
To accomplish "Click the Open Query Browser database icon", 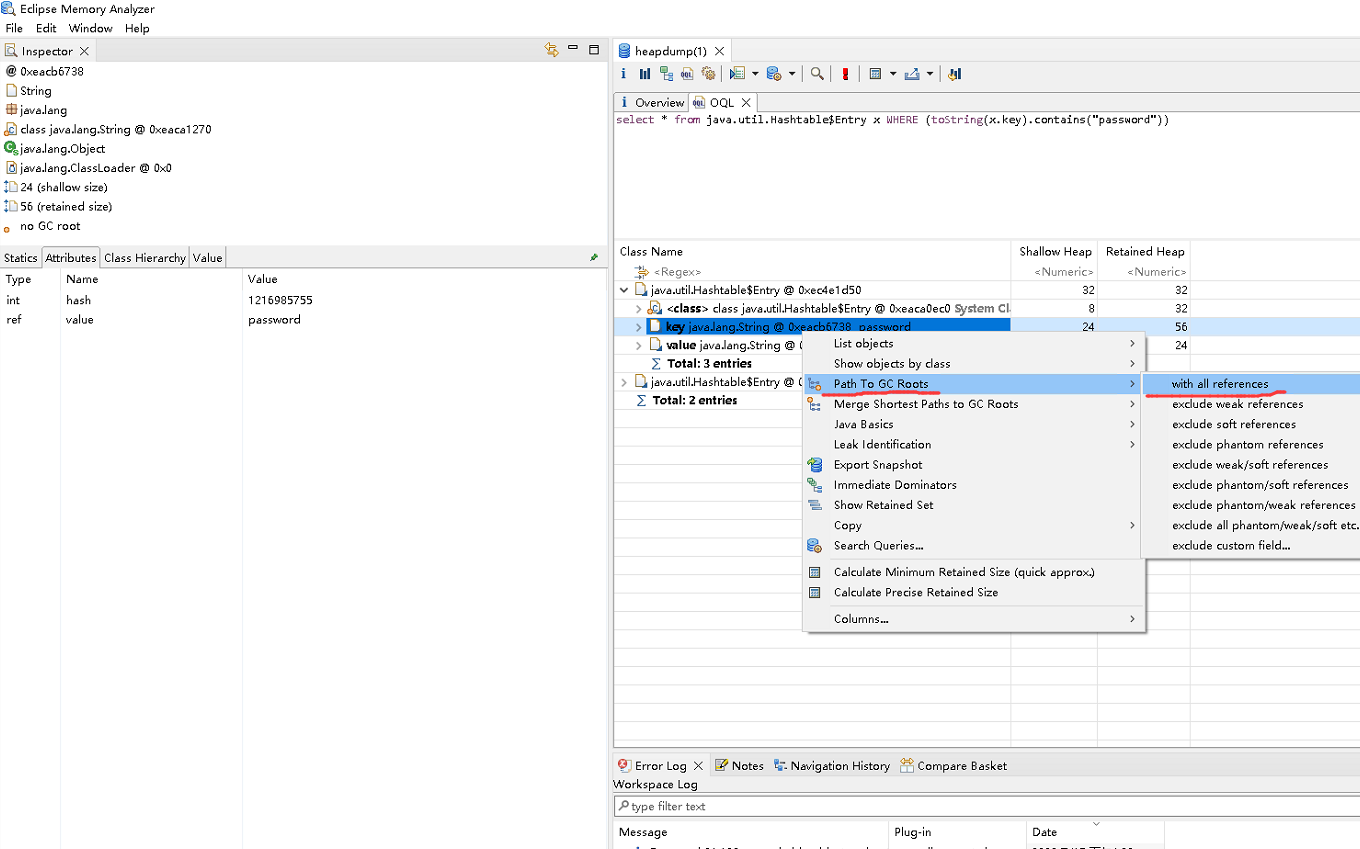I will pos(774,73).
